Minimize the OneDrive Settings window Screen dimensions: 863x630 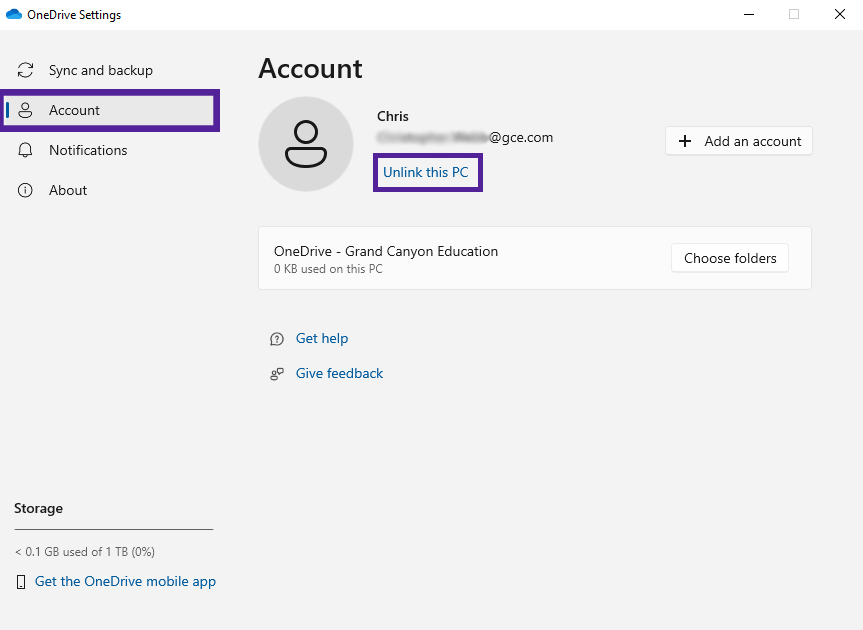(749, 14)
